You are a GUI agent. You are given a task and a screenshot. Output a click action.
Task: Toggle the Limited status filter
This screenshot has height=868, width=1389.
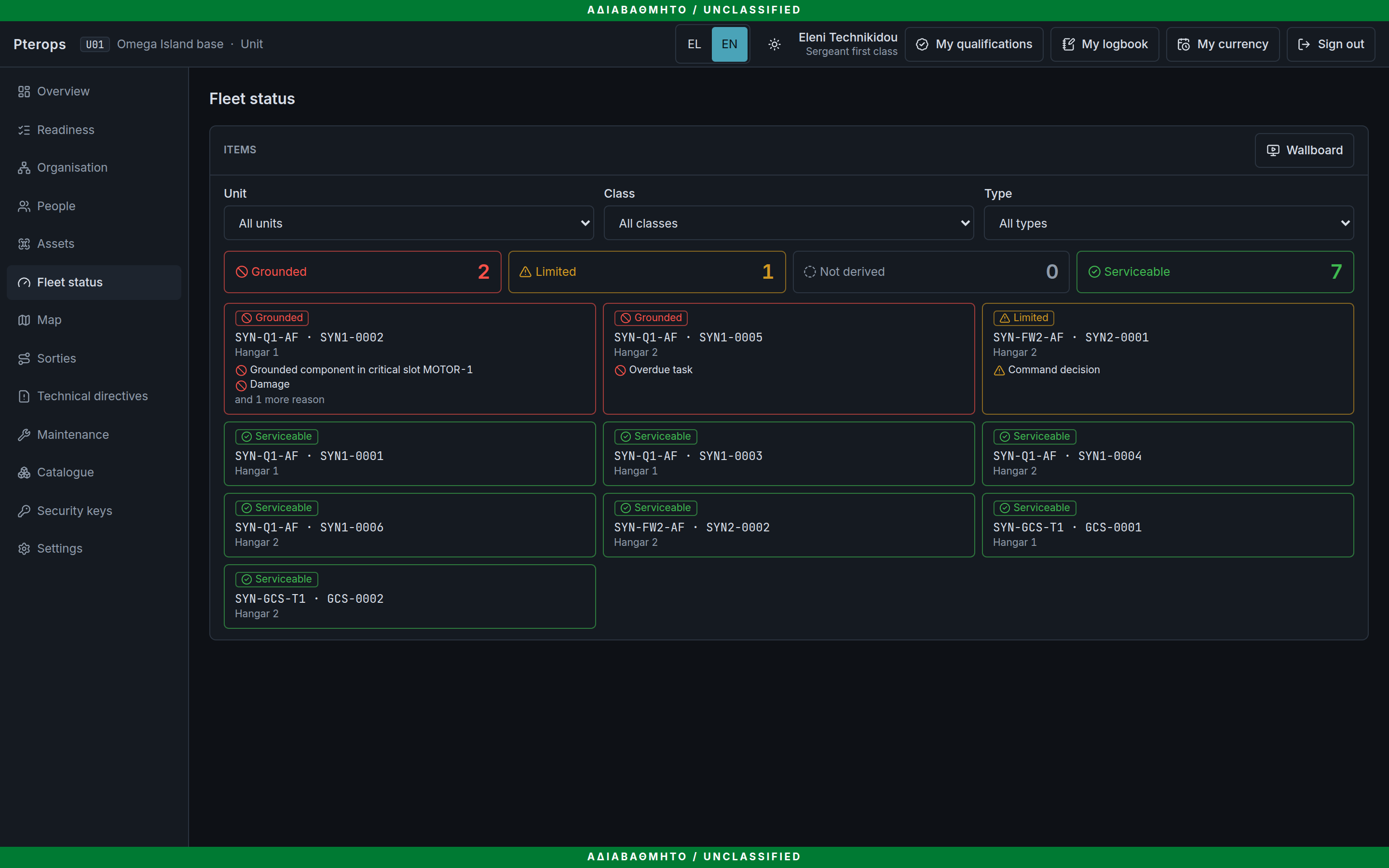(647, 271)
